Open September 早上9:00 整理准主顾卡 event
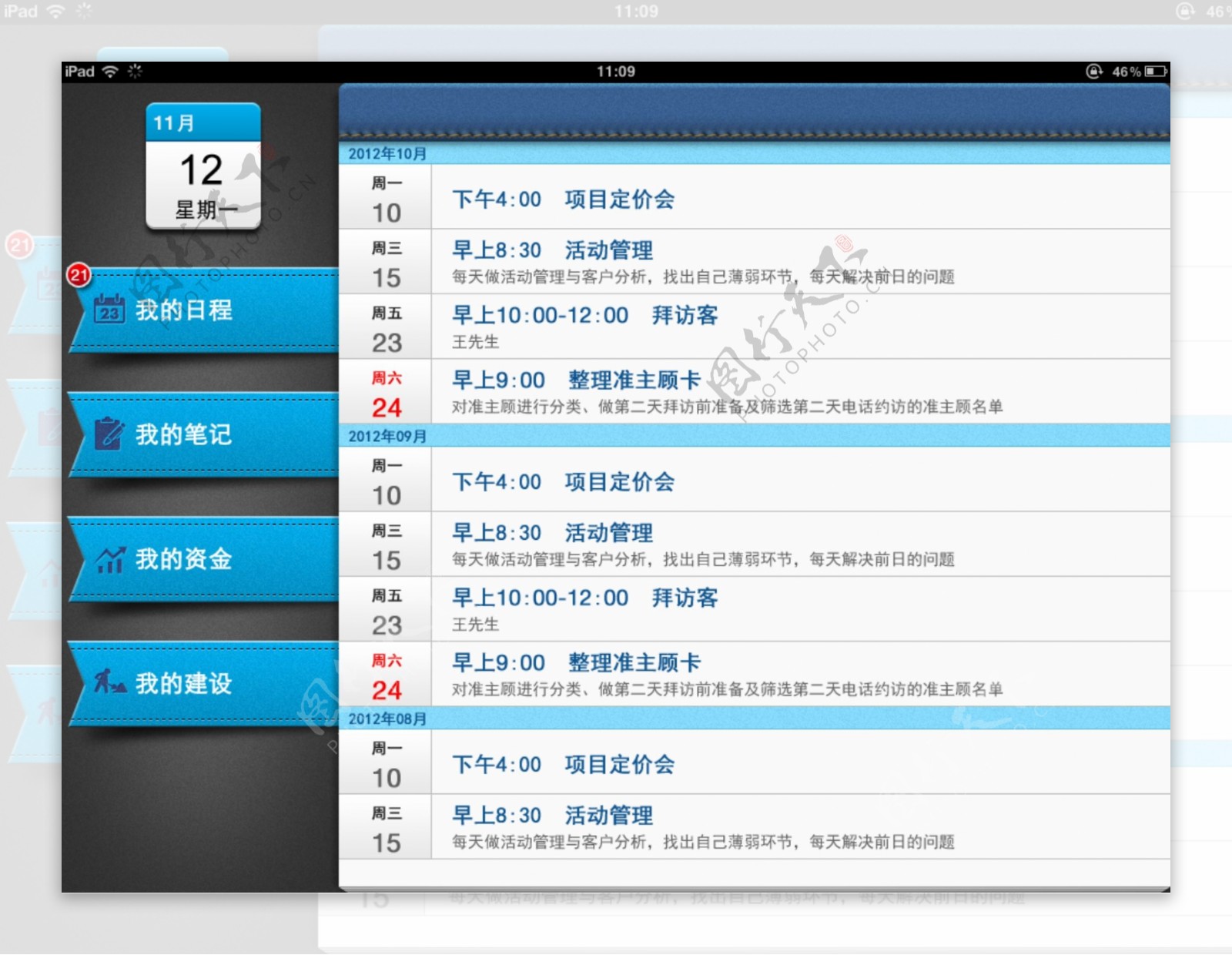The height and width of the screenshot is (955, 1232). (801, 674)
